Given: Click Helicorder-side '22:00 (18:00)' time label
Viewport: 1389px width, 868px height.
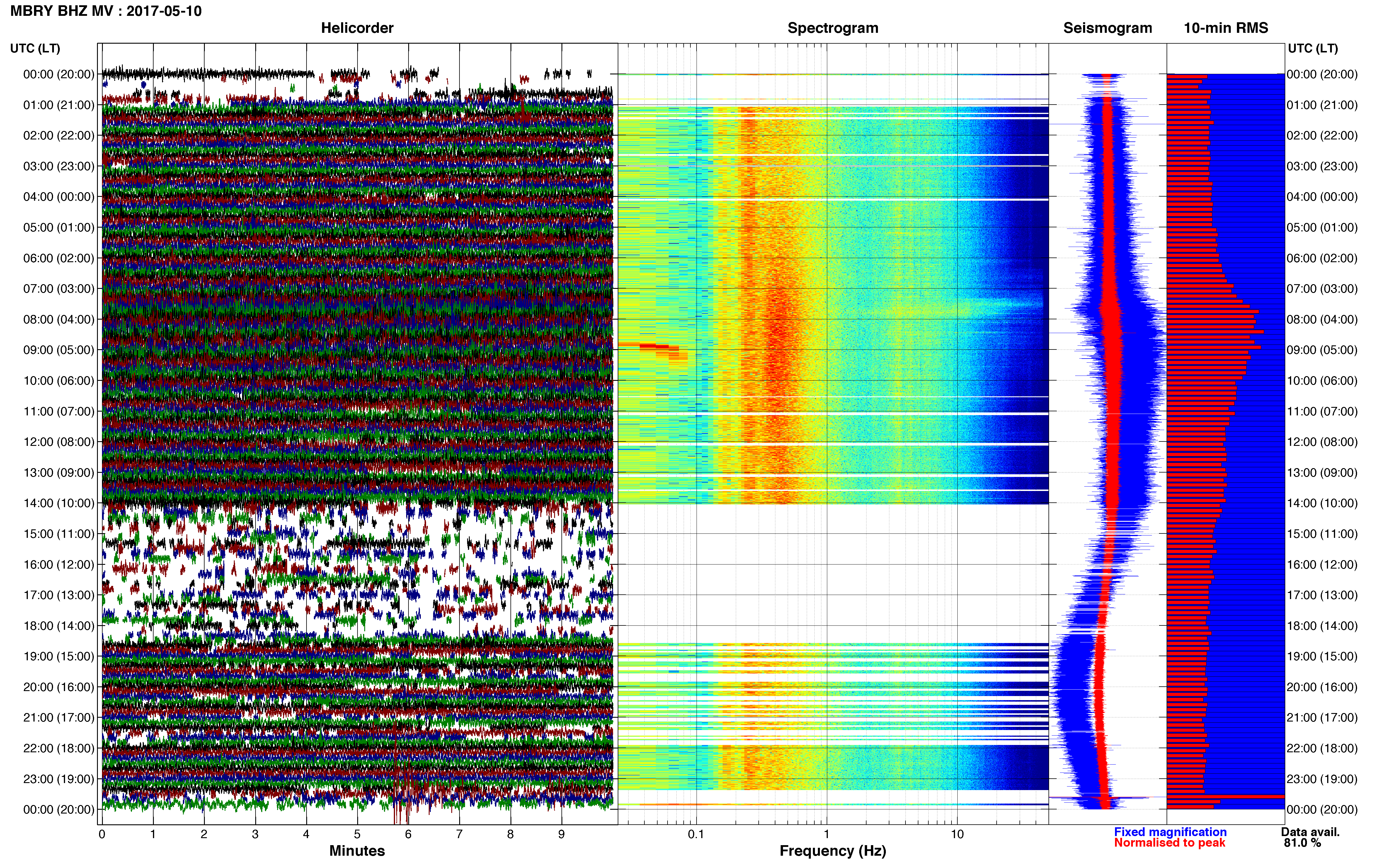Looking at the screenshot, I should coord(59,748).
